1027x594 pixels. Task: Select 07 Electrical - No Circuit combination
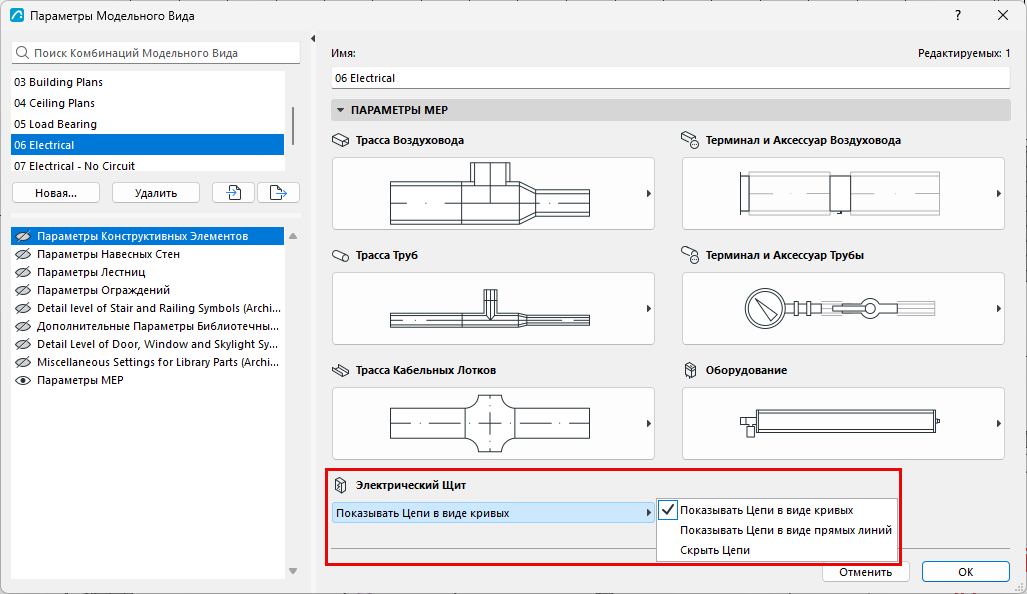point(147,166)
